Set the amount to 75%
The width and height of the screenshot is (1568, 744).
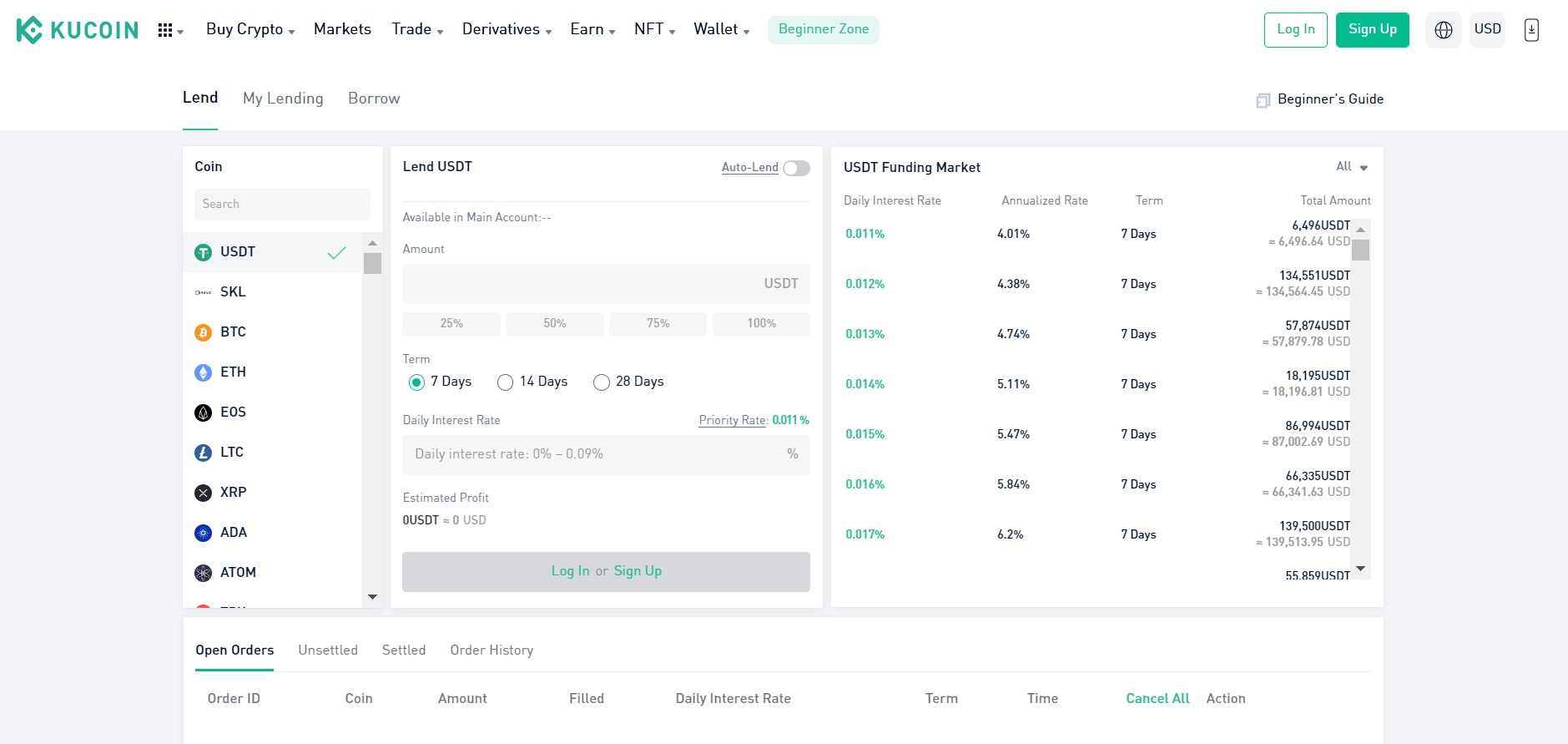(658, 324)
